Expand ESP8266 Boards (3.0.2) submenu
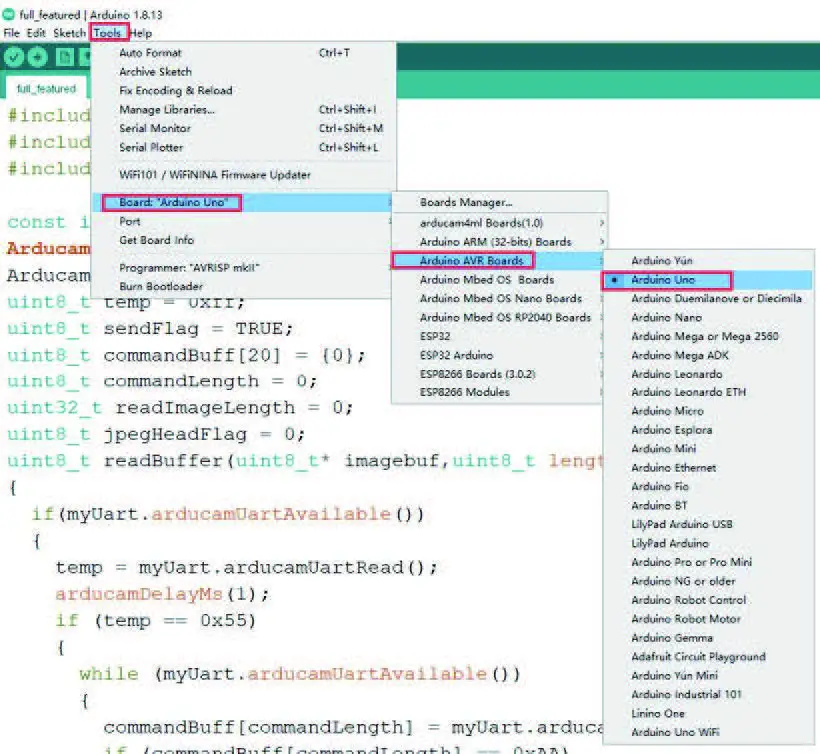The height and width of the screenshot is (754, 820). pyautogui.click(x=499, y=374)
